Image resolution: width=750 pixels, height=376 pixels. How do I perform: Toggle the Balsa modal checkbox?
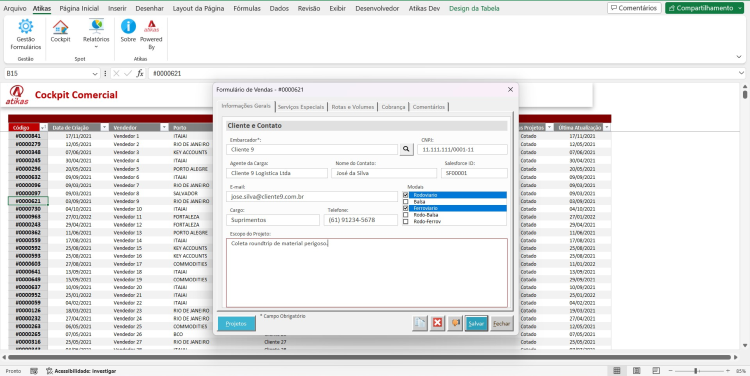(406, 202)
